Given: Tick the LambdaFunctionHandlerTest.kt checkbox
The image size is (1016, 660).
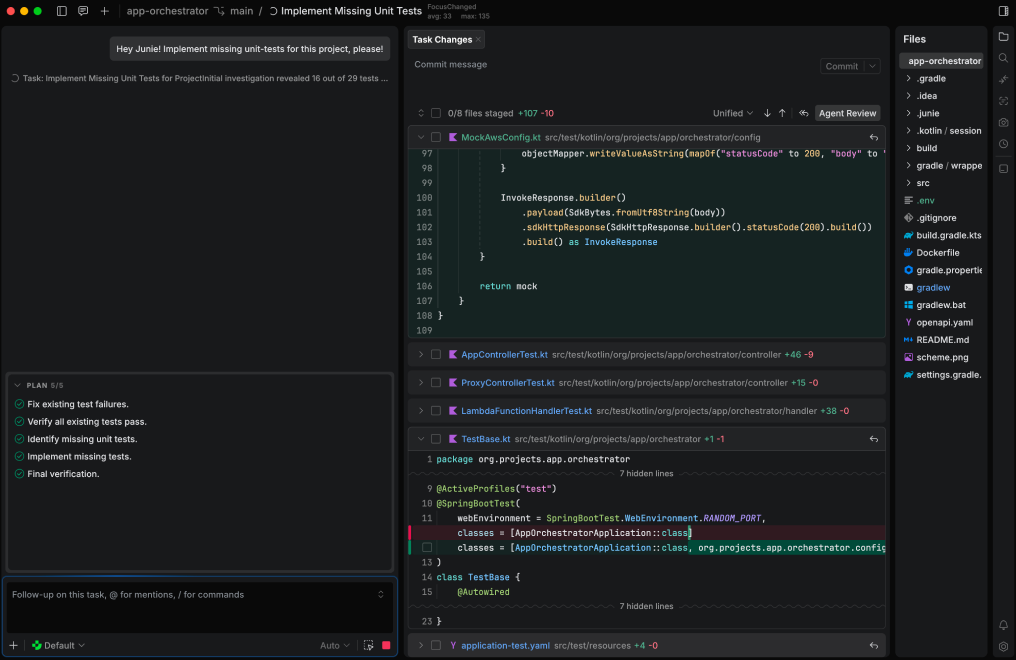Looking at the screenshot, I should tap(436, 411).
